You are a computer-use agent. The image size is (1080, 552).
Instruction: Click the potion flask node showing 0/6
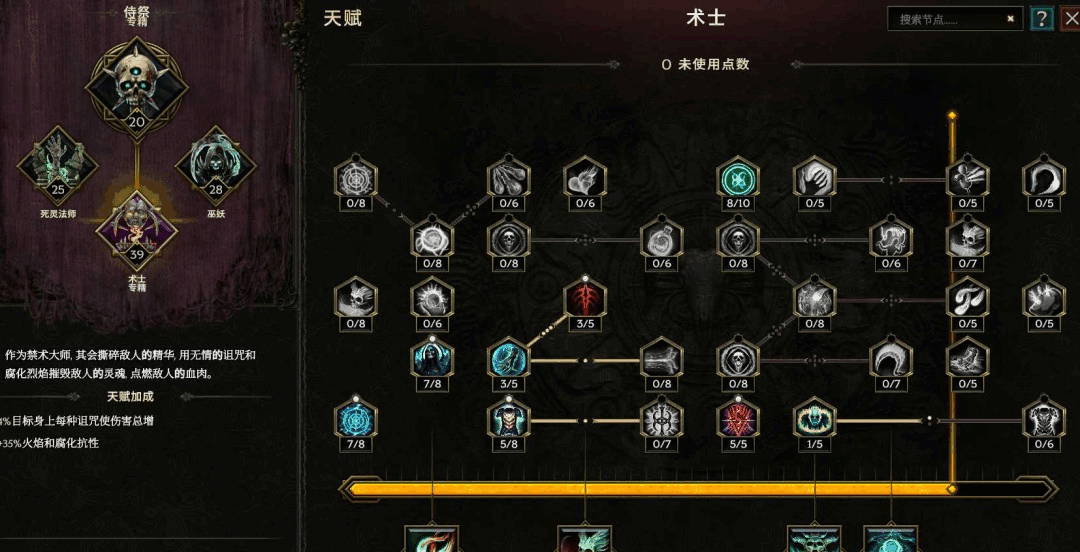tap(661, 238)
